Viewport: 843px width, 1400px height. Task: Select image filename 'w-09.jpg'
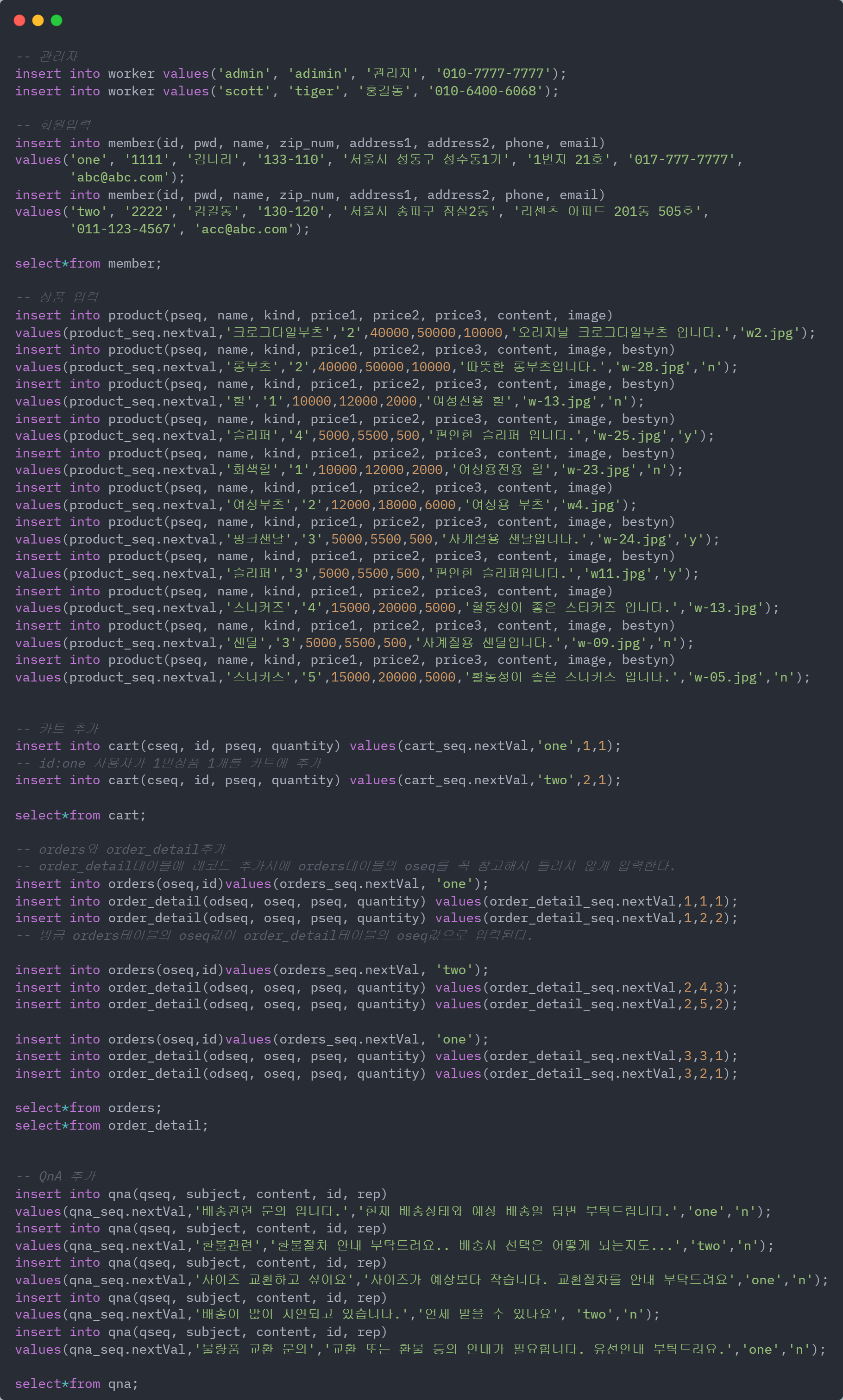[609, 643]
